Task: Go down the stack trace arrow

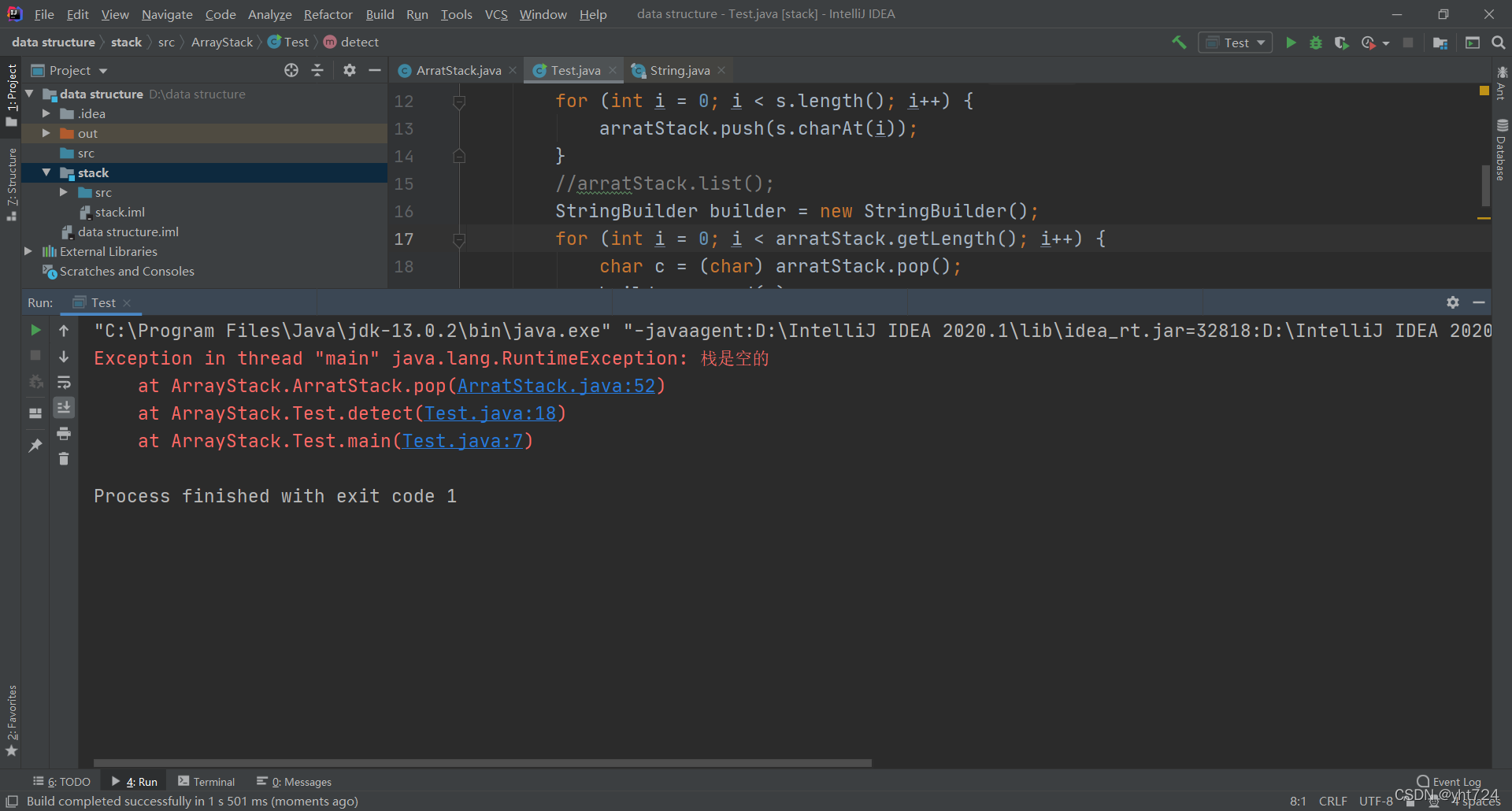Action: coord(64,357)
